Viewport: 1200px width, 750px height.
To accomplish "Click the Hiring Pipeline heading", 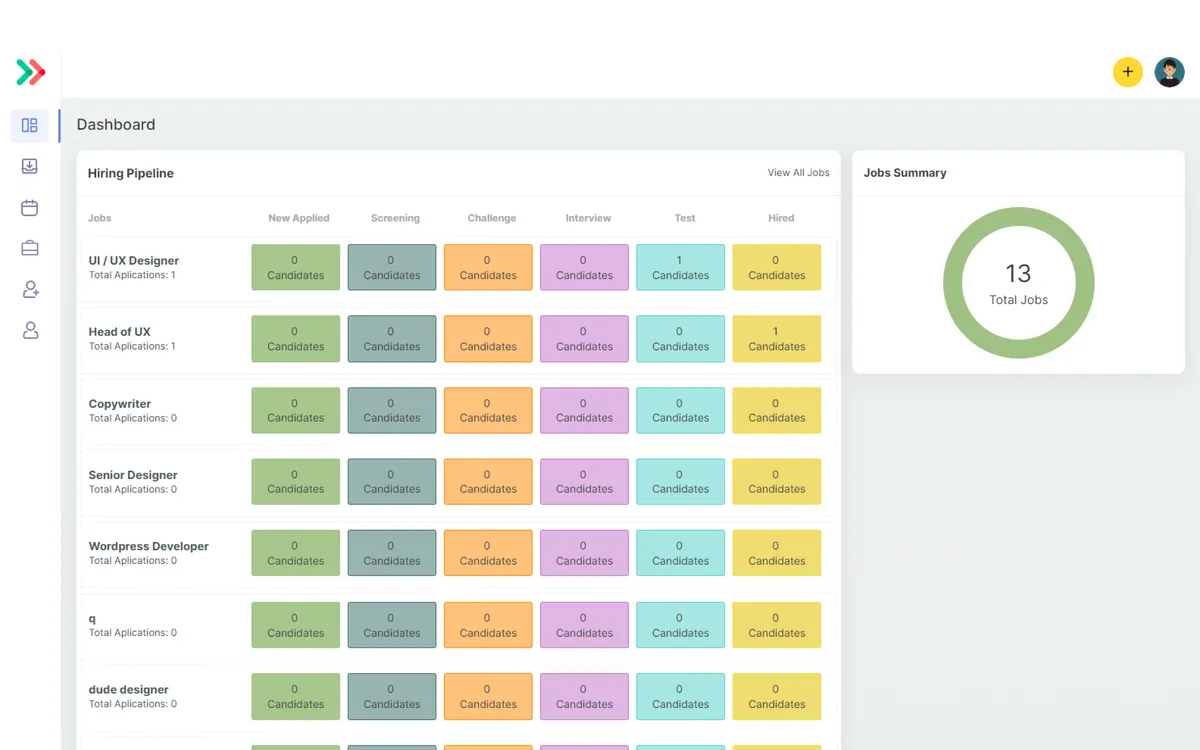I will pos(131,173).
